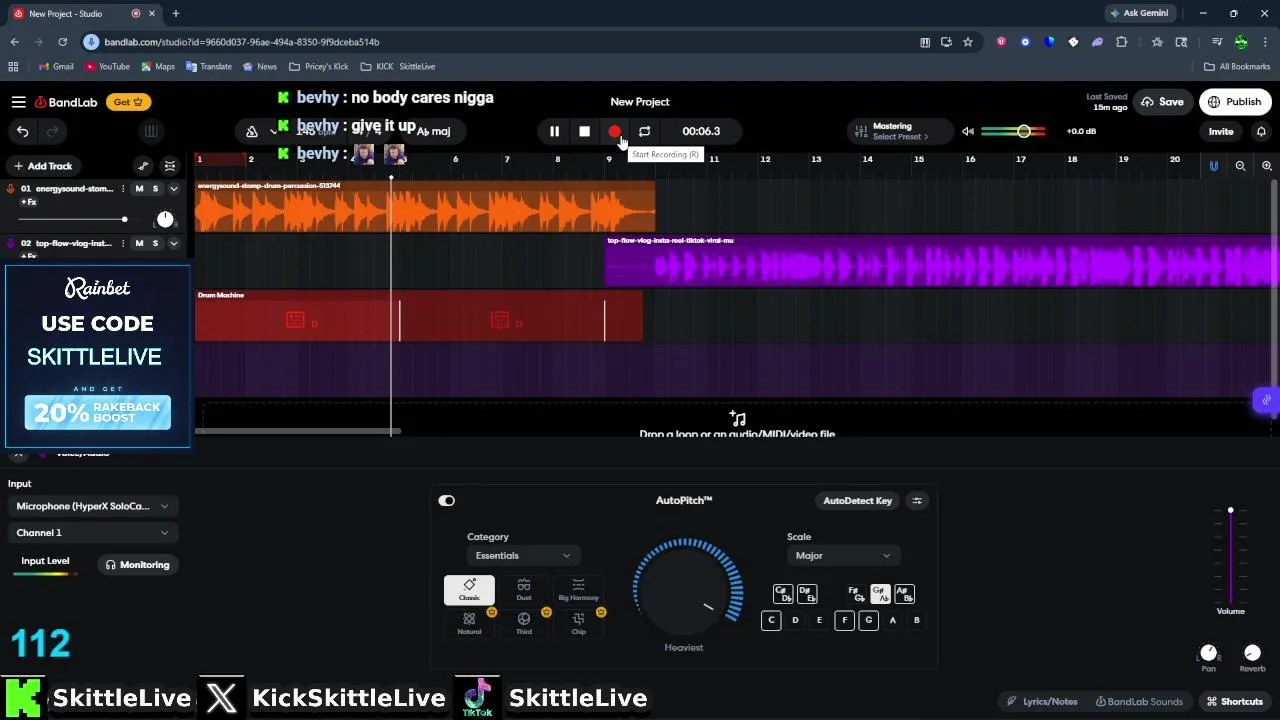Adjust master volume slider

[1013, 131]
